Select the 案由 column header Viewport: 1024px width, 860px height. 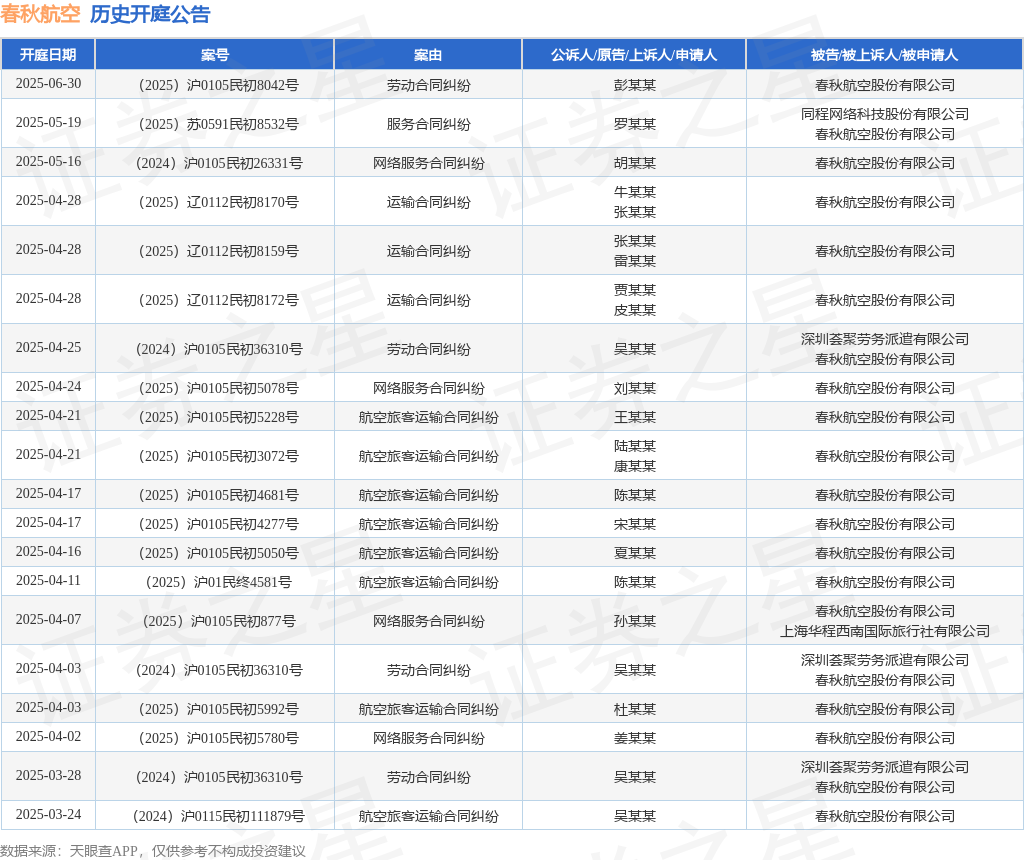[428, 55]
